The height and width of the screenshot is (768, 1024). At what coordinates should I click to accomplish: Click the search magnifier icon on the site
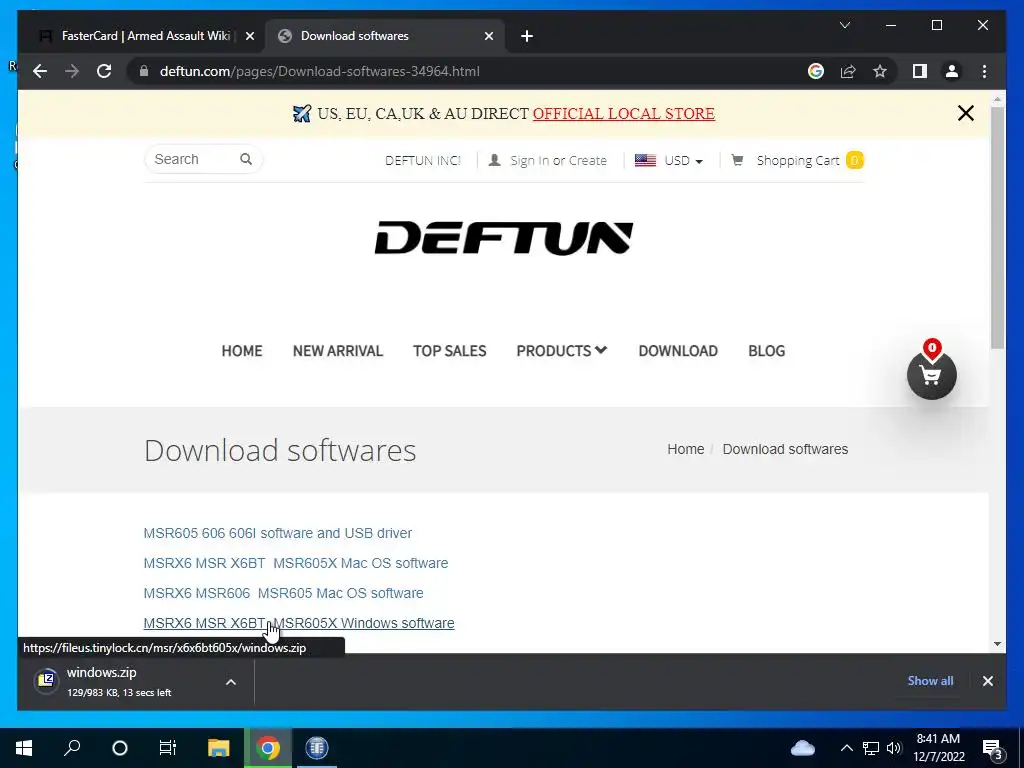pyautogui.click(x=246, y=159)
